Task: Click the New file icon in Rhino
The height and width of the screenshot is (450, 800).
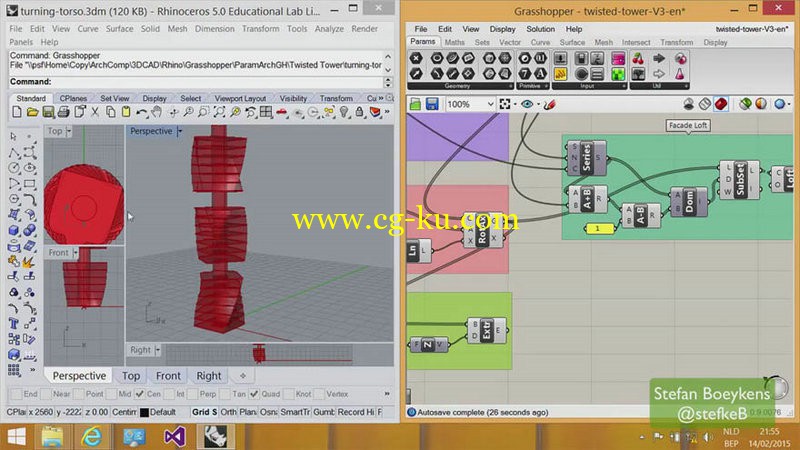Action: pos(17,112)
